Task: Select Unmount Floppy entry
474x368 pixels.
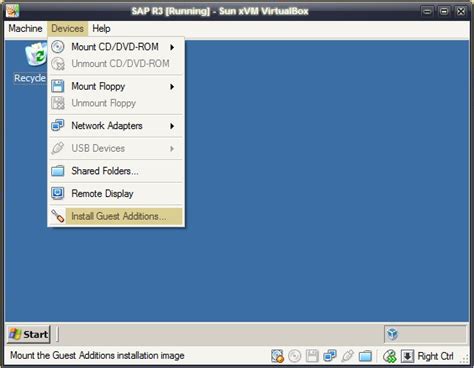Action: (x=116, y=103)
